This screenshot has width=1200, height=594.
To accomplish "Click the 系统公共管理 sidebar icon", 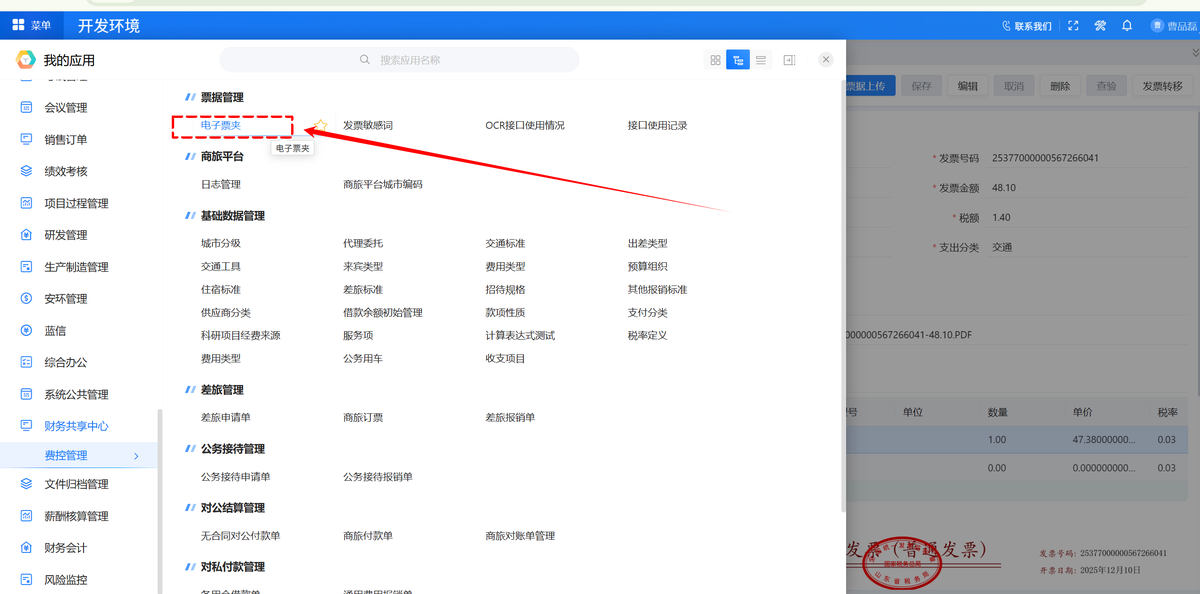I will click(x=26, y=394).
